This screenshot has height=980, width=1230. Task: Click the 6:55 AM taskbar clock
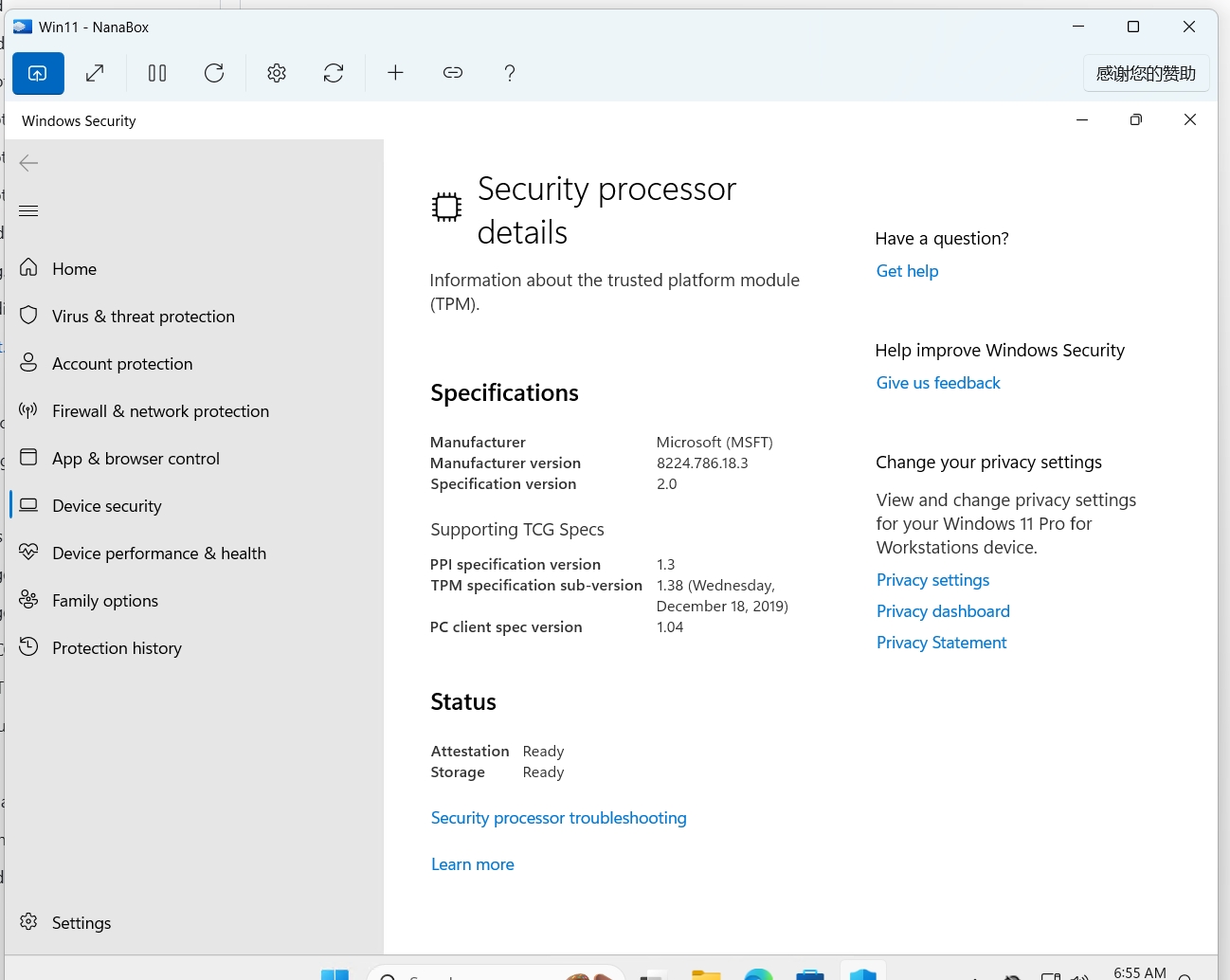point(1140,972)
